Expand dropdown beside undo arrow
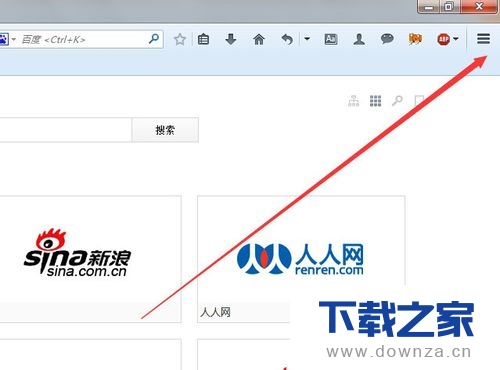Viewport: 500px width, 370px height. [x=307, y=39]
